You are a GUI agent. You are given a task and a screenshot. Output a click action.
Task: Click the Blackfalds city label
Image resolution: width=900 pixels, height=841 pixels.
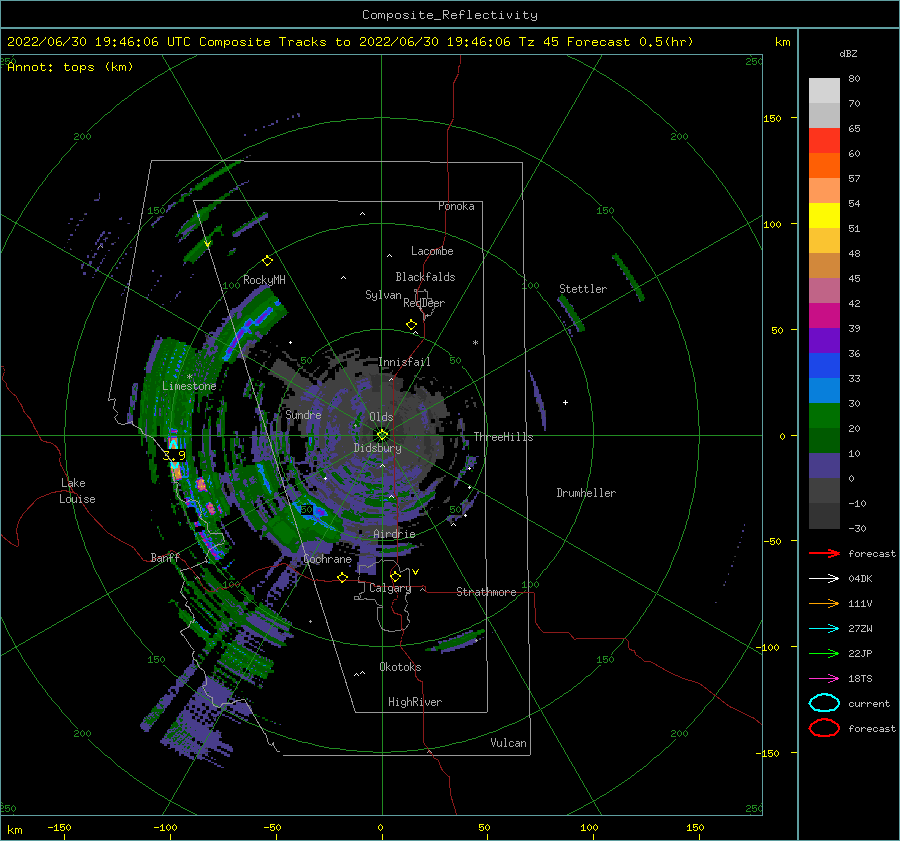(x=425, y=277)
